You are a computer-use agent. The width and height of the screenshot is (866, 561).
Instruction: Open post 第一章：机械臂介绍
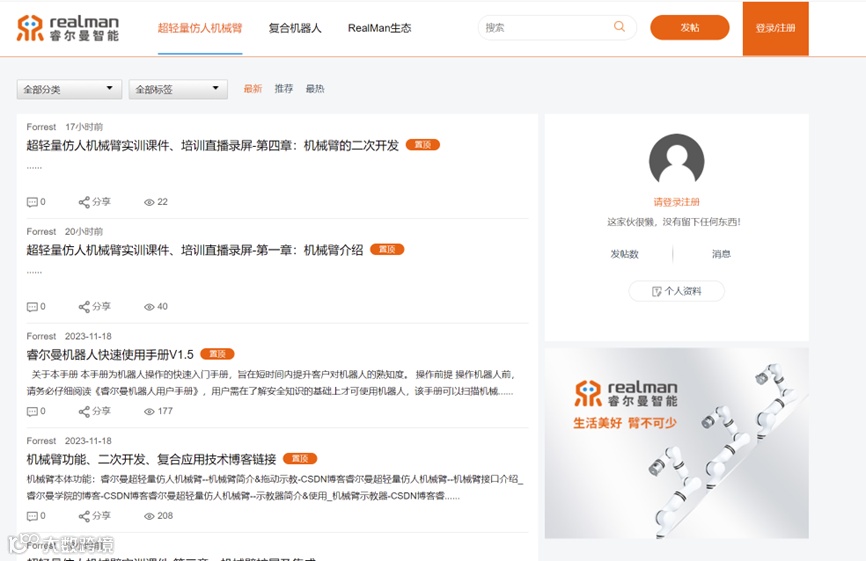(x=195, y=250)
